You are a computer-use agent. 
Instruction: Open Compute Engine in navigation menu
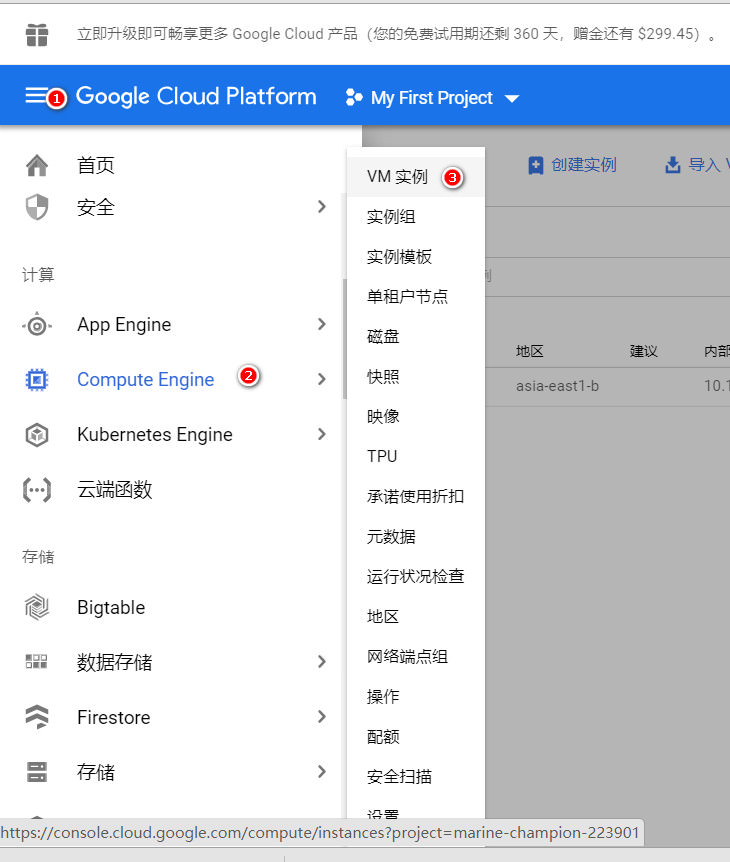point(146,379)
